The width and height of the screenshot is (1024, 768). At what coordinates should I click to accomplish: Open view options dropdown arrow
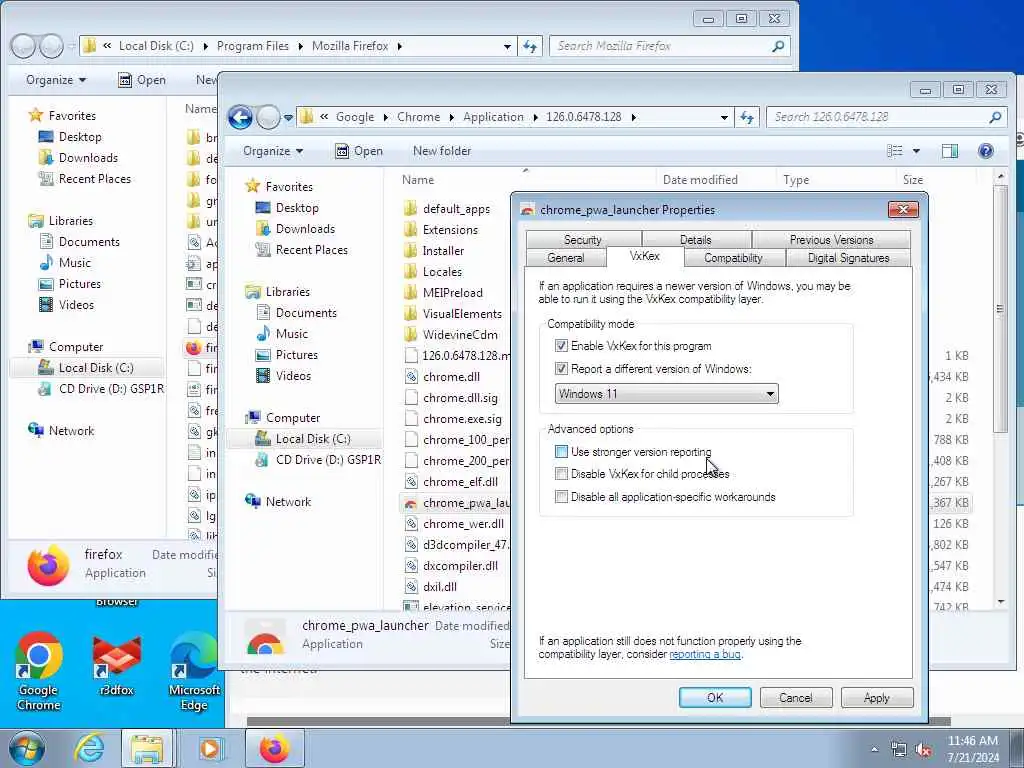click(x=916, y=151)
